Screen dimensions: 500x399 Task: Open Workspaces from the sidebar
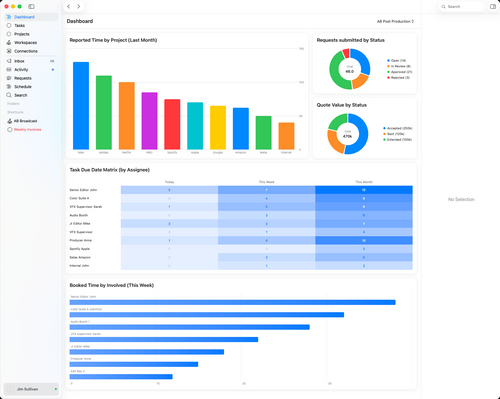pos(31,43)
